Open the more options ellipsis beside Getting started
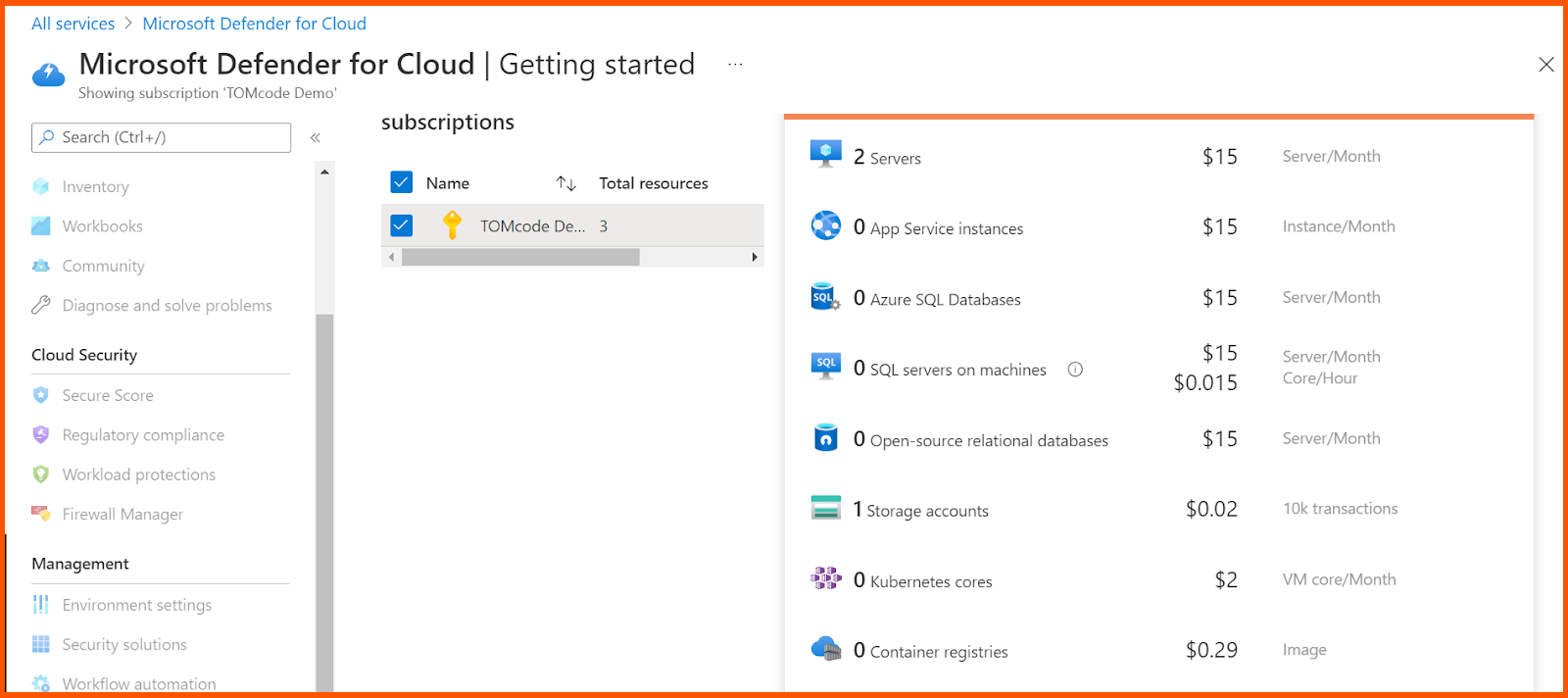 click(735, 65)
